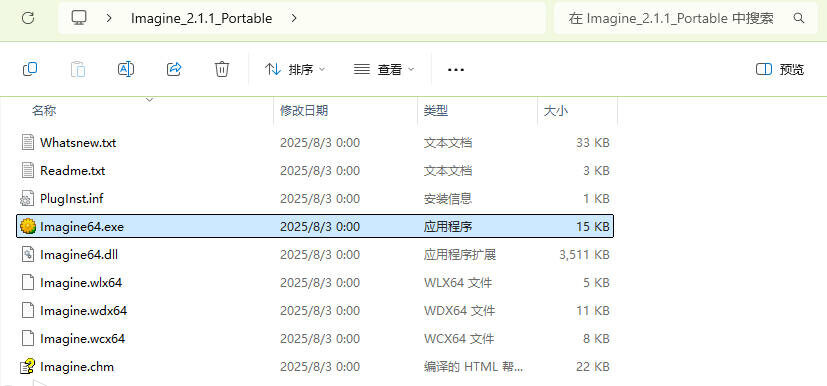Click the refresh button
This screenshot has height=386, width=827.
[x=28, y=18]
